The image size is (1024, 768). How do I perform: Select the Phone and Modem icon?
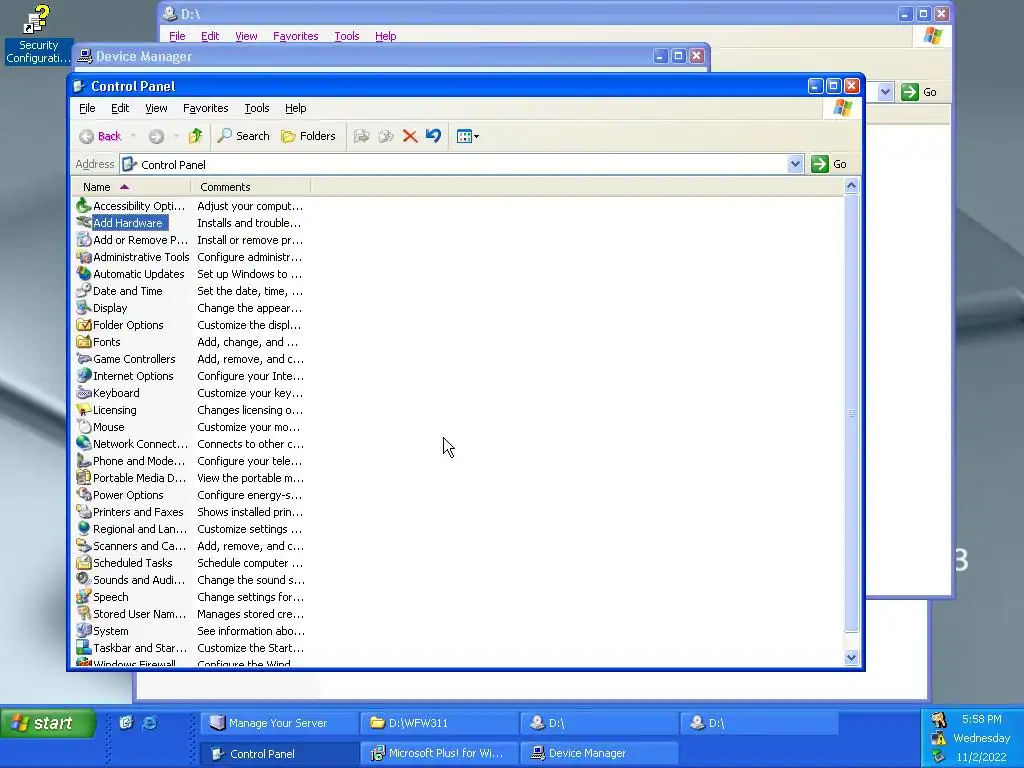point(84,460)
